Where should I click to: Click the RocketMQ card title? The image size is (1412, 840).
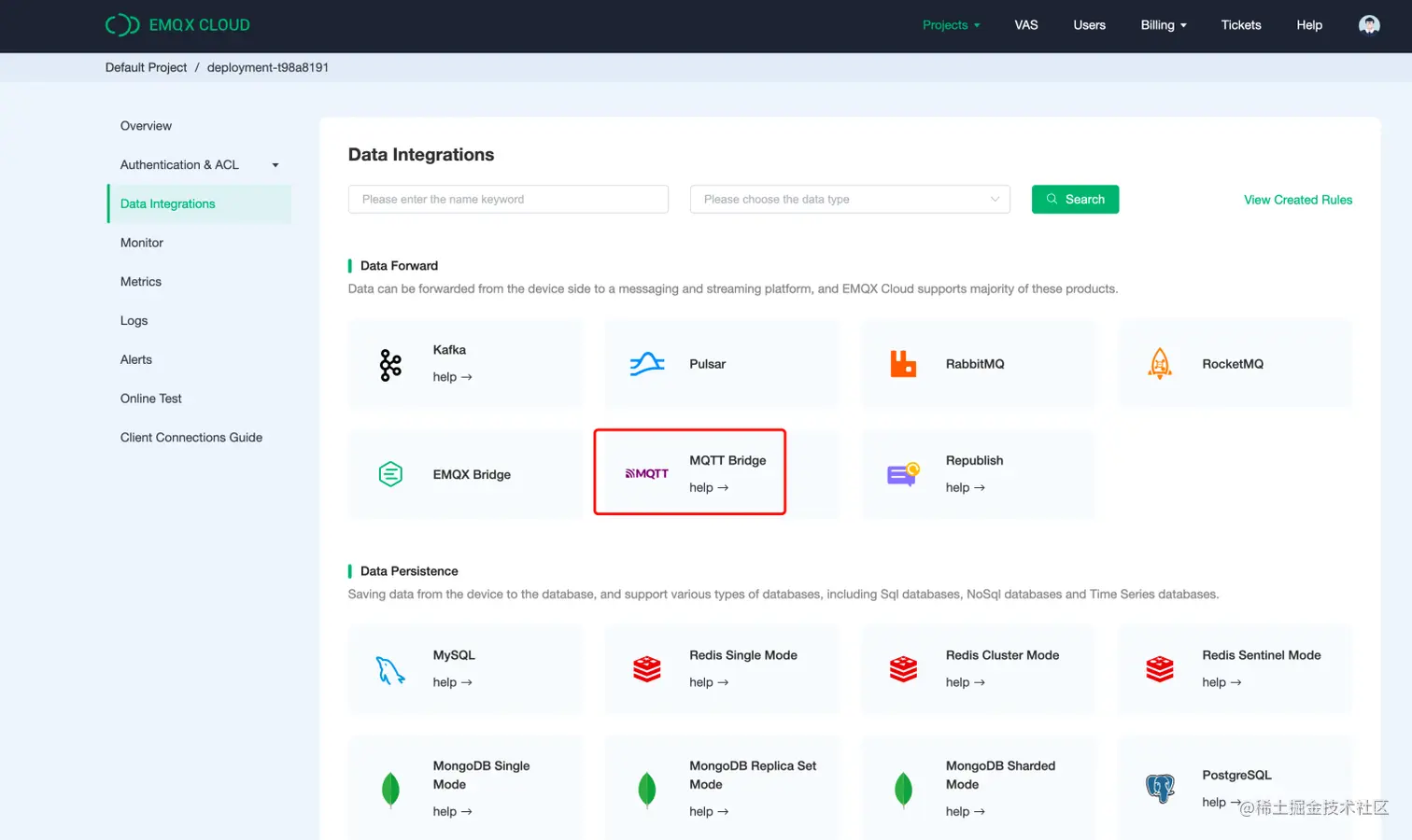(1233, 364)
